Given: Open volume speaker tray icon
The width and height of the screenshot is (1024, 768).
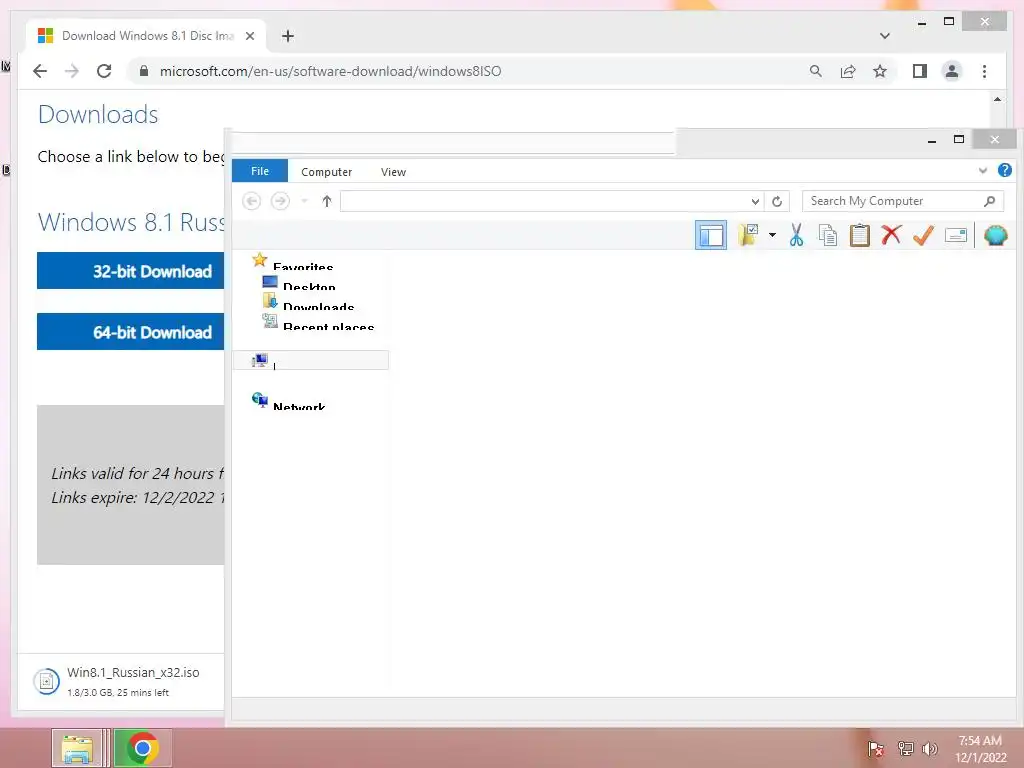Looking at the screenshot, I should point(930,748).
